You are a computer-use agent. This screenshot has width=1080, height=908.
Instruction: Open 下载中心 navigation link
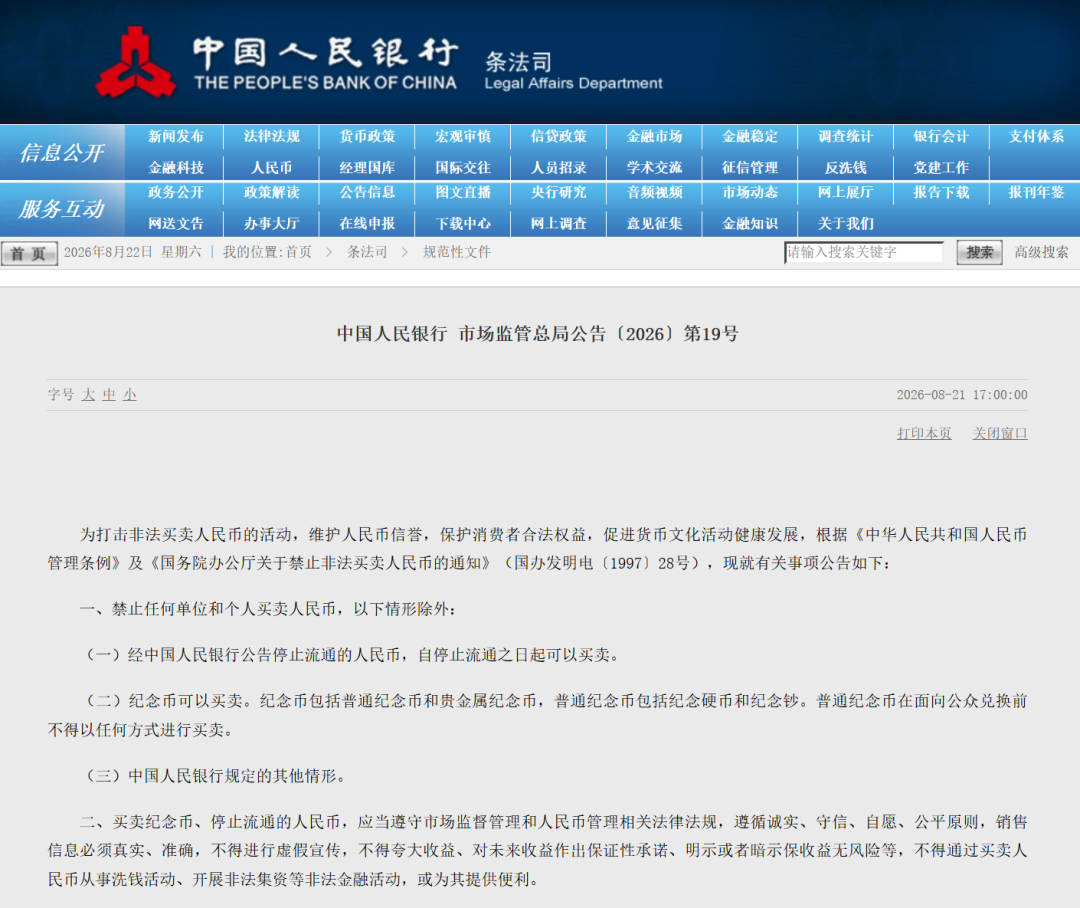(x=463, y=223)
